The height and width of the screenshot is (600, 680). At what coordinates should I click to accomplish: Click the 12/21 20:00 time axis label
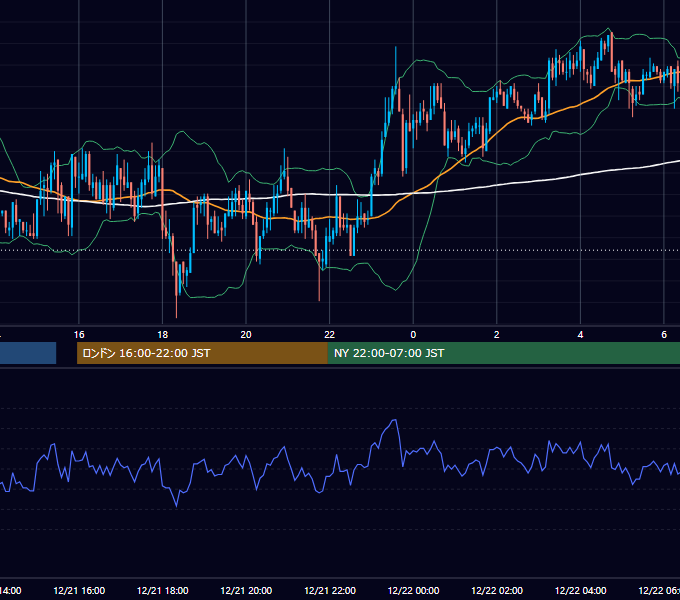pyautogui.click(x=246, y=590)
